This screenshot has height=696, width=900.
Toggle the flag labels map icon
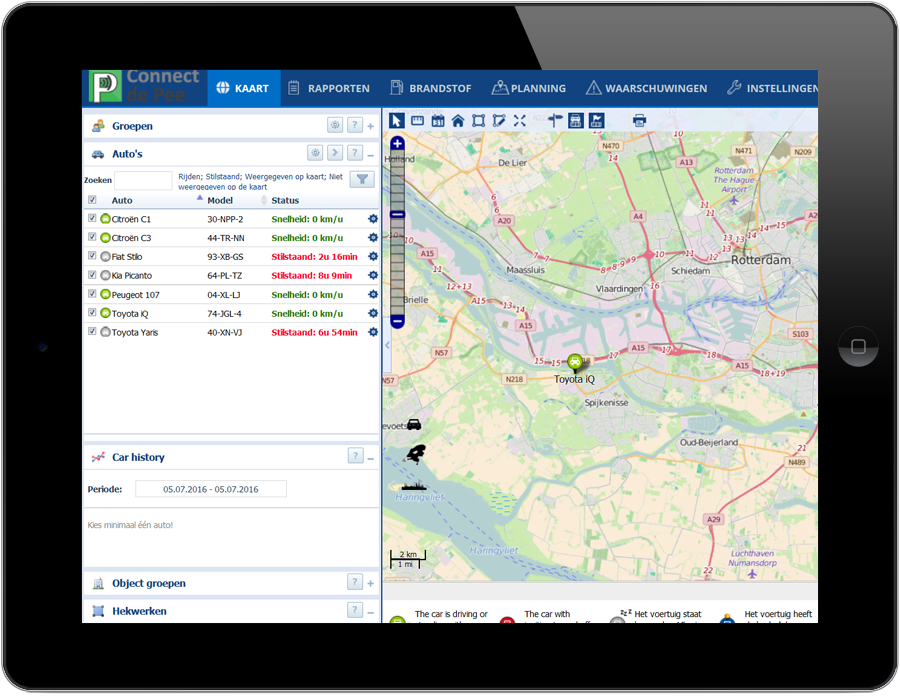pos(596,120)
